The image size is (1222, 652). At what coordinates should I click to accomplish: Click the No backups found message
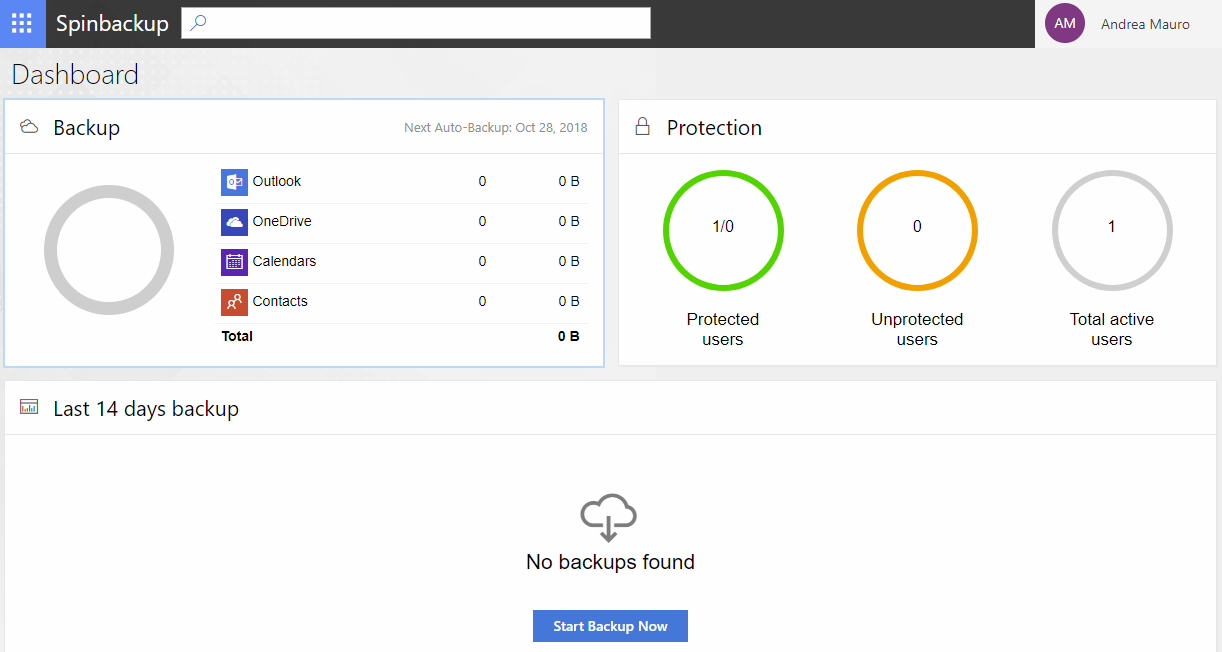click(610, 562)
